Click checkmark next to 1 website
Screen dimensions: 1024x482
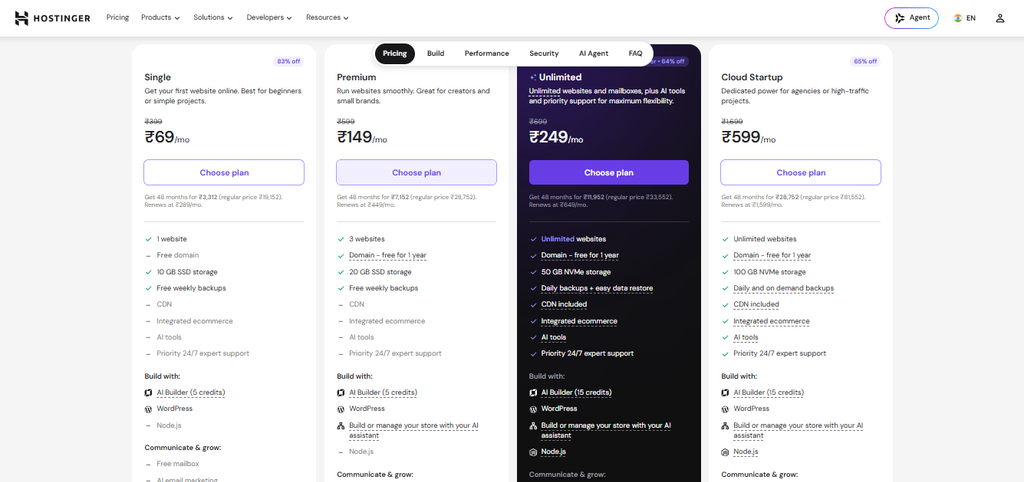148,239
